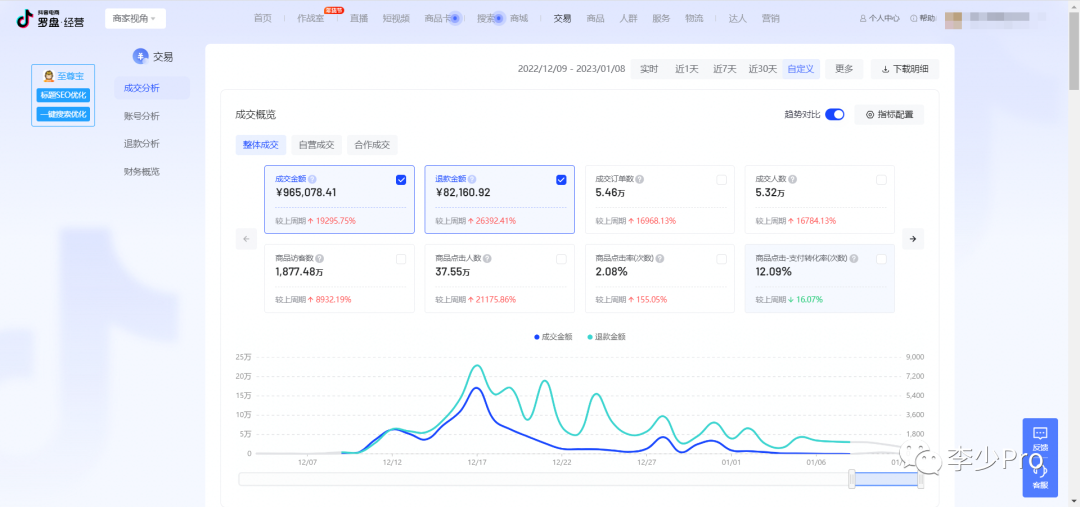Viewport: 1080px width, 507px height.
Task: Click help icon beside 成交人数
Action: (x=792, y=179)
